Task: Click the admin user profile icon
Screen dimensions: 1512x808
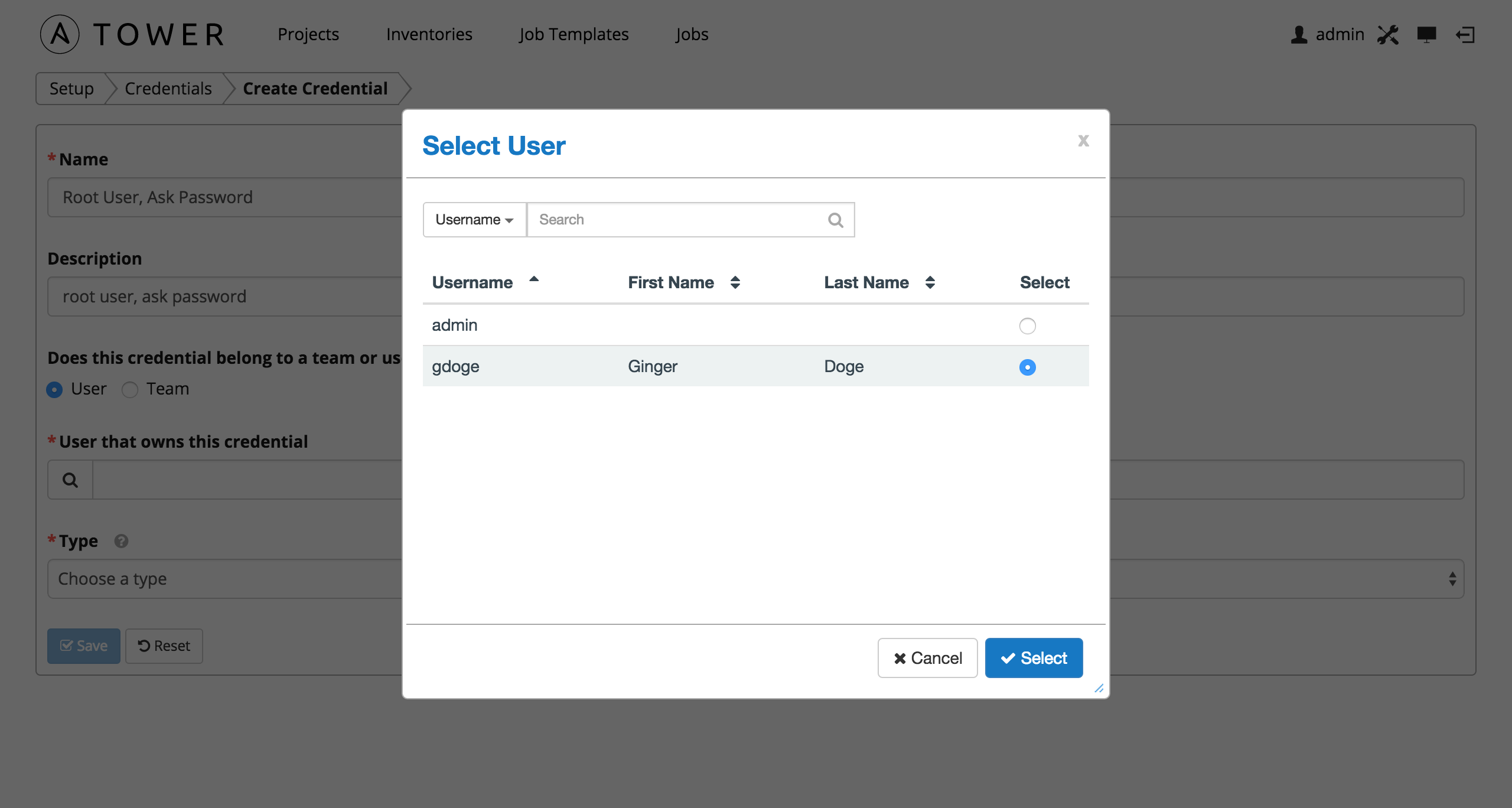Action: (1299, 35)
